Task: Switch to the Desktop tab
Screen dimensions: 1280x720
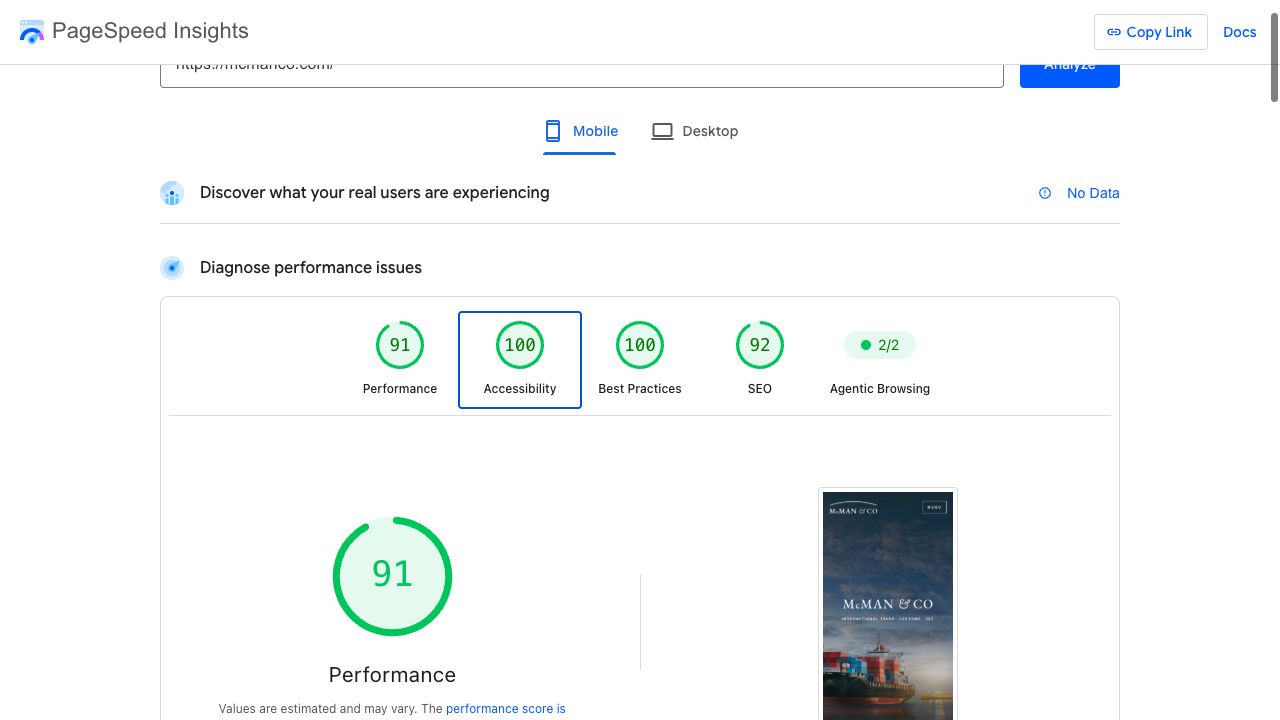Action: pyautogui.click(x=695, y=131)
